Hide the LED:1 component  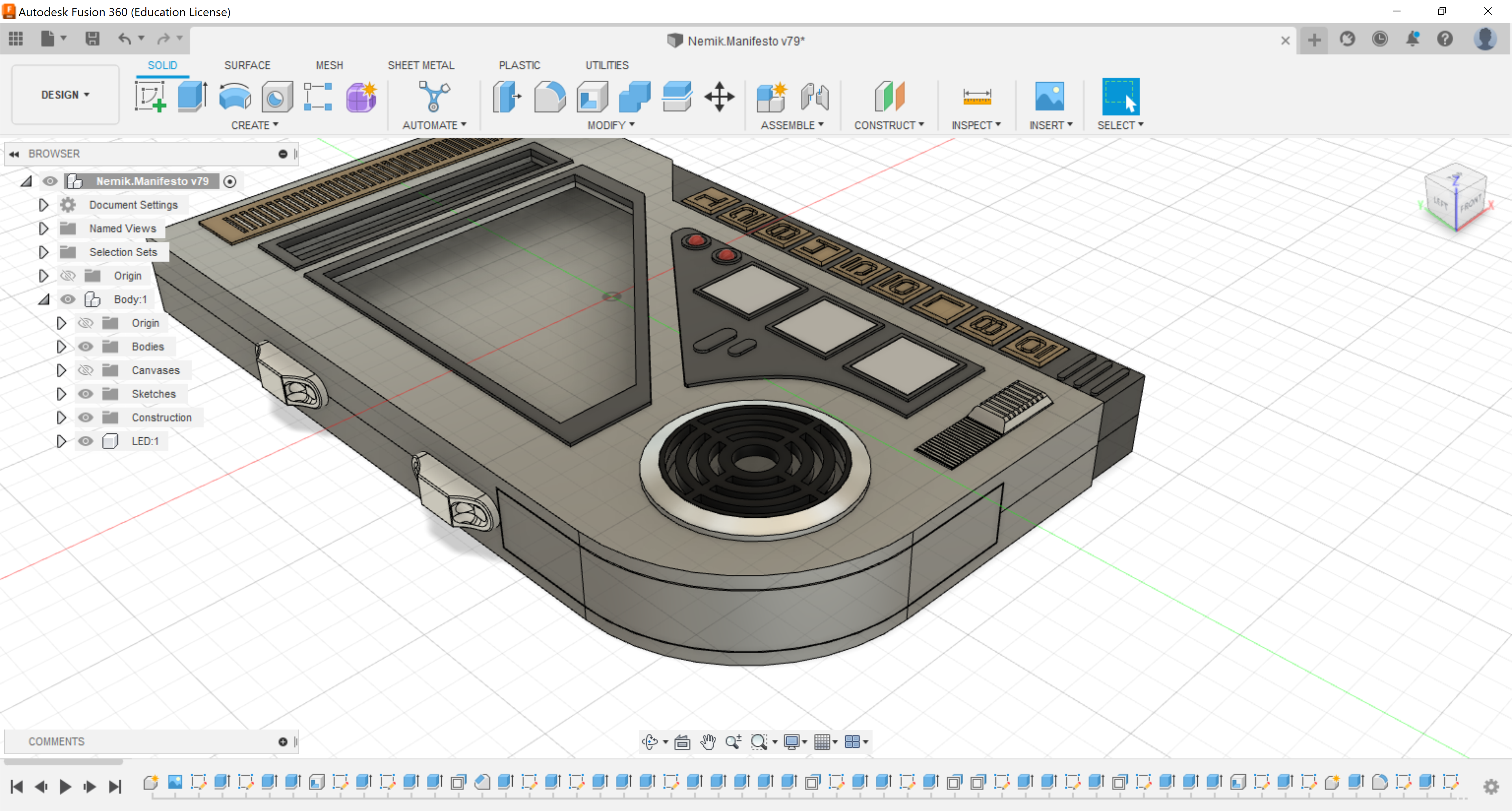(86, 441)
